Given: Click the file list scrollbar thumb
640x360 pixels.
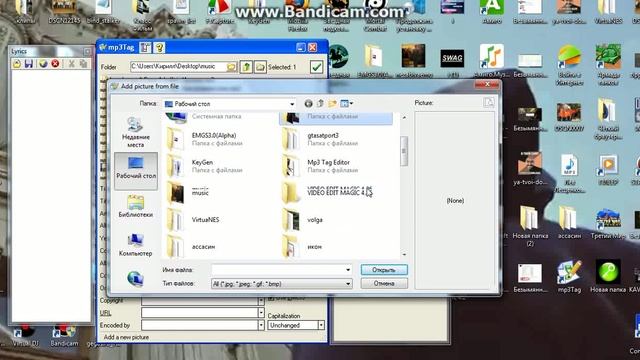Looking at the screenshot, I should pyautogui.click(x=404, y=151).
